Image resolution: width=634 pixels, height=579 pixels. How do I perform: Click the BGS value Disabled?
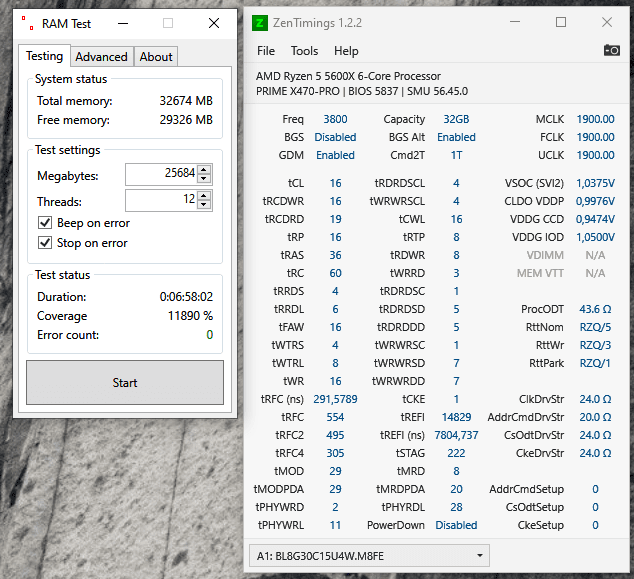(x=335, y=137)
